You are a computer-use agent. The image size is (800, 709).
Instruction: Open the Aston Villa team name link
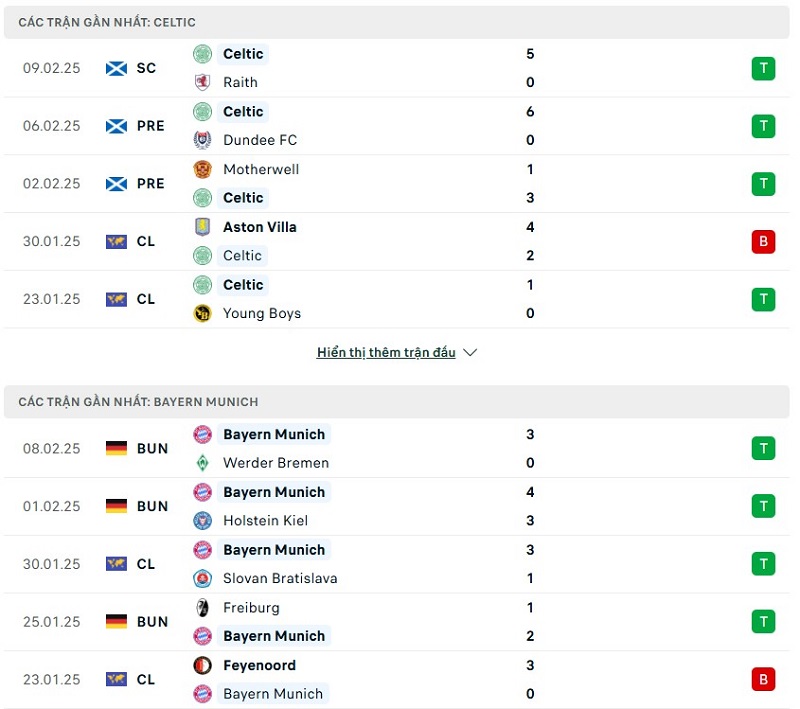pyautogui.click(x=260, y=227)
